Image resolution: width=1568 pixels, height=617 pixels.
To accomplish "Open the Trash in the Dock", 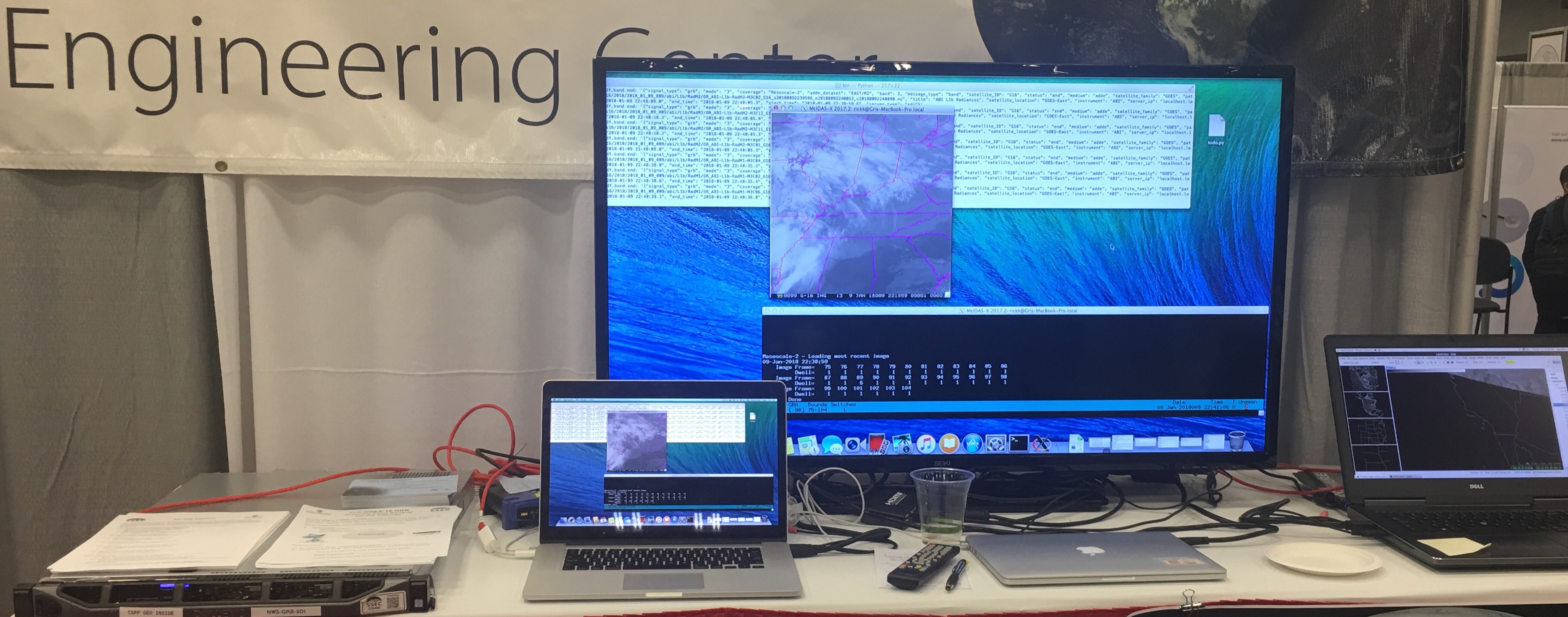I will 1237,441.
